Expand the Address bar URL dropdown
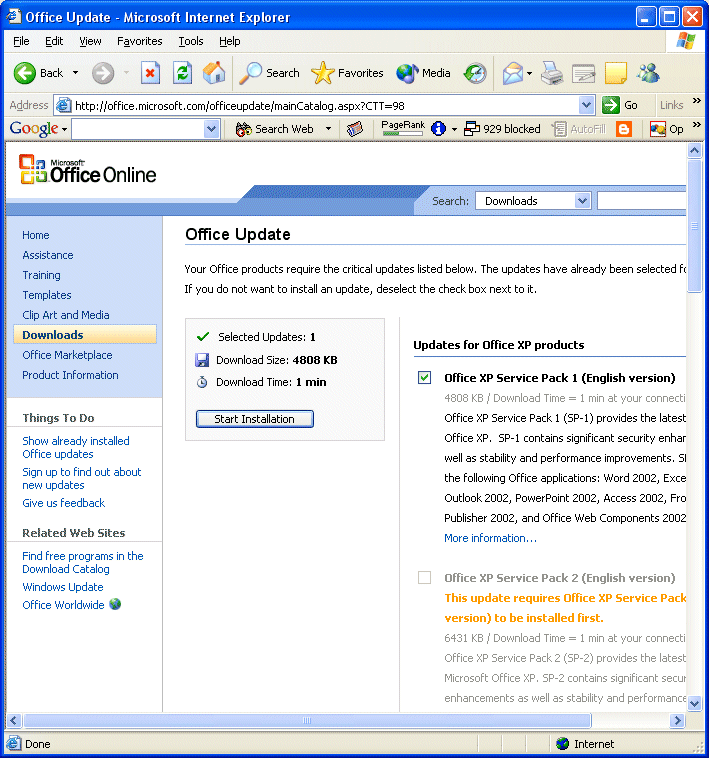Image resolution: width=709 pixels, height=758 pixels. pos(586,105)
